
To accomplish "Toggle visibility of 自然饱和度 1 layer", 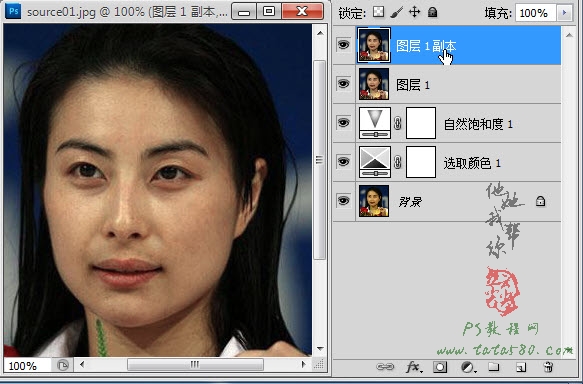I will pyautogui.click(x=343, y=123).
